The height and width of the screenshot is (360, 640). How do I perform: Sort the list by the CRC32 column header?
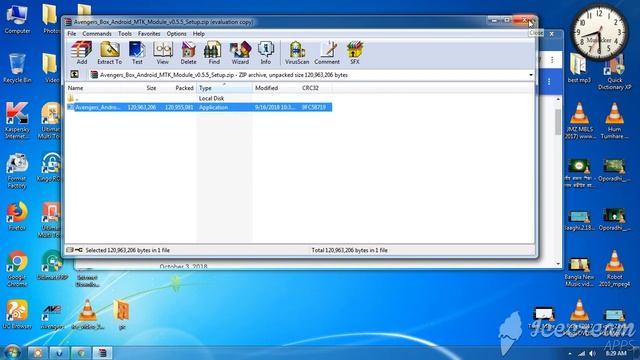tap(316, 88)
